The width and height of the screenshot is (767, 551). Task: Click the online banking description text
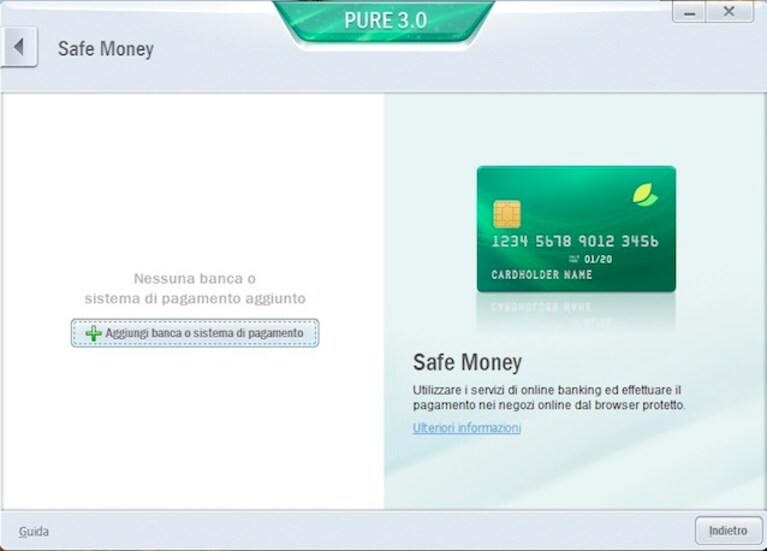(x=549, y=397)
